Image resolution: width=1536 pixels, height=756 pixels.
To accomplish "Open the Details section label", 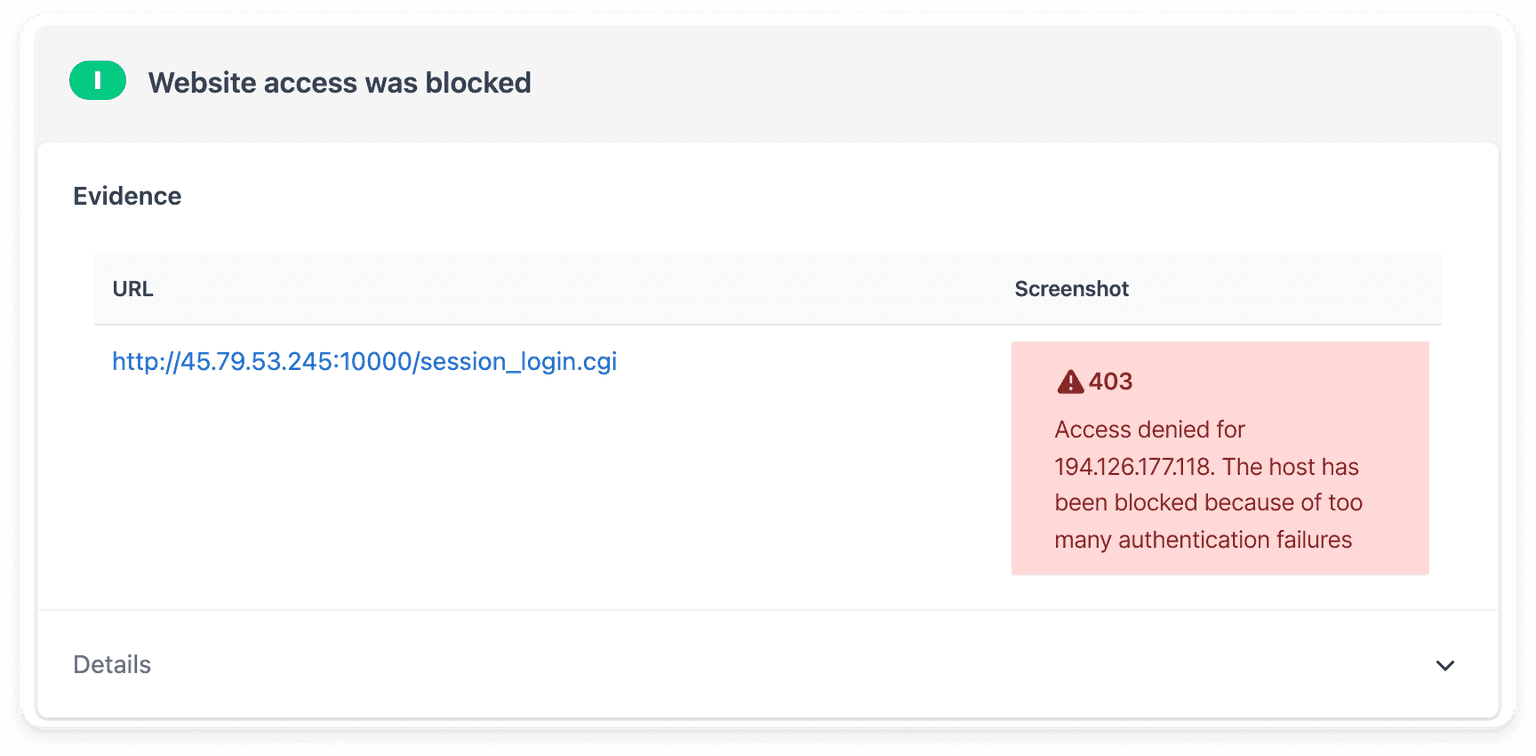I will (112, 665).
